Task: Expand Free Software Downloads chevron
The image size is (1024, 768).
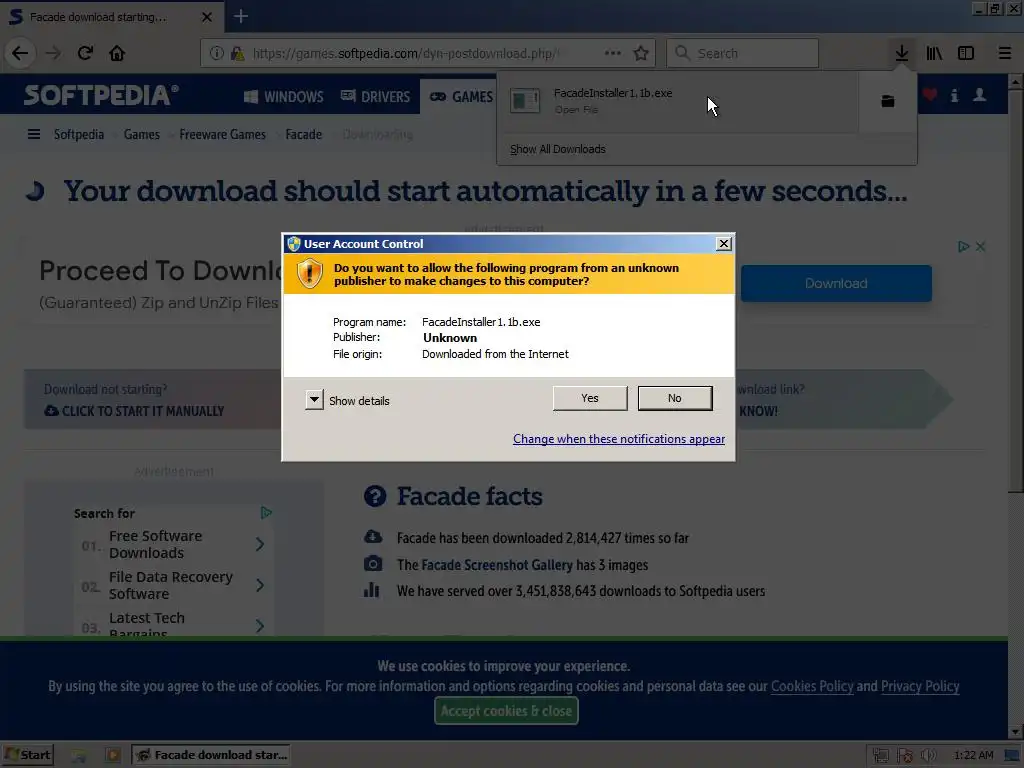Action: point(260,544)
